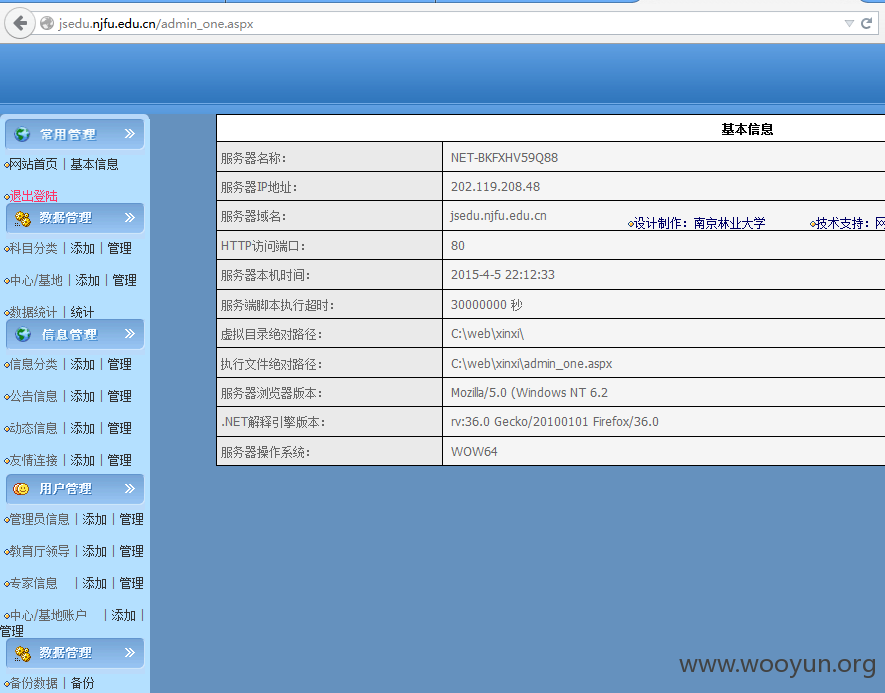Click 添加 next to 科目分类

[82, 248]
